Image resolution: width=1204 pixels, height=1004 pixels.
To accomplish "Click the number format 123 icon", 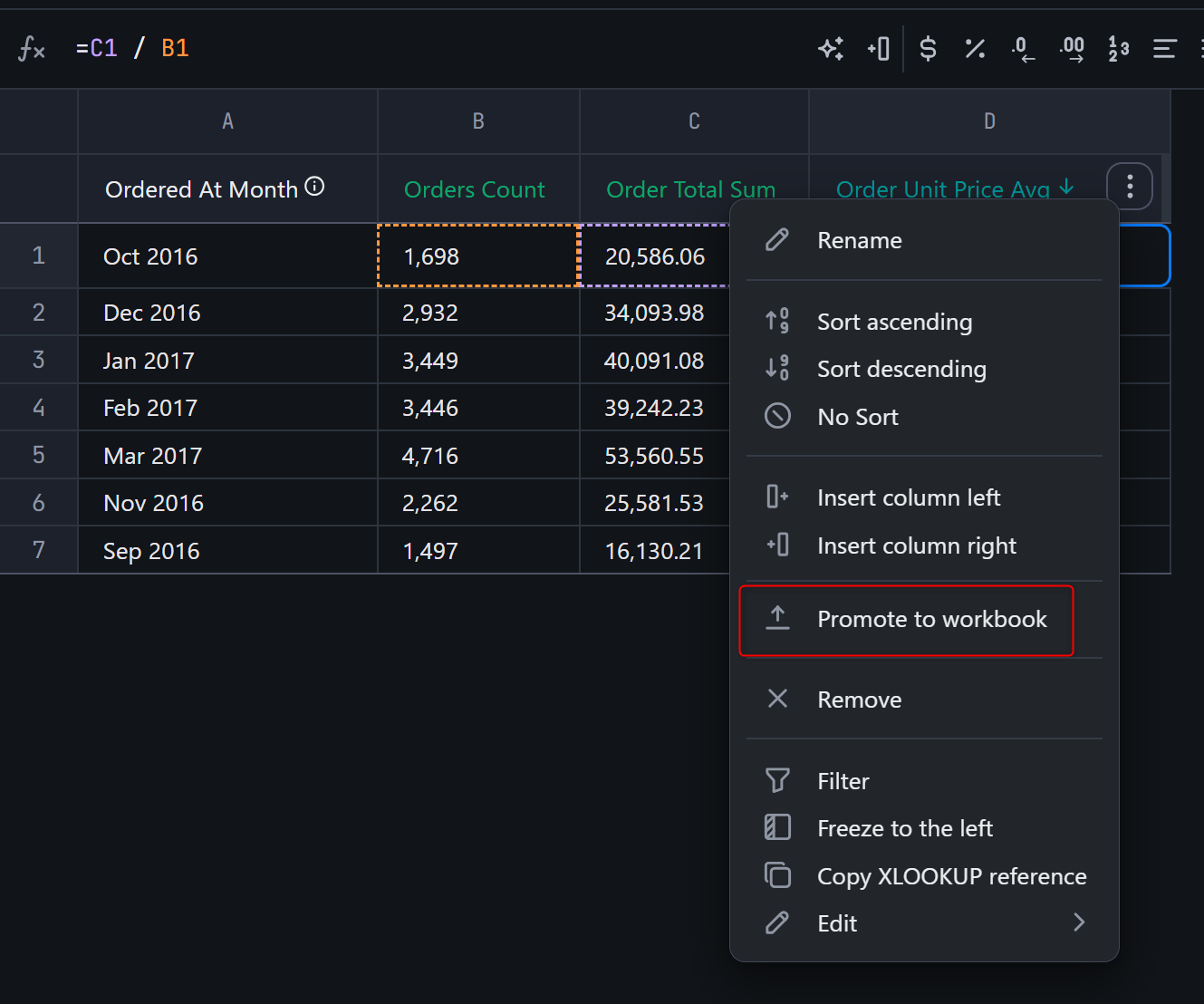I will [x=1119, y=49].
